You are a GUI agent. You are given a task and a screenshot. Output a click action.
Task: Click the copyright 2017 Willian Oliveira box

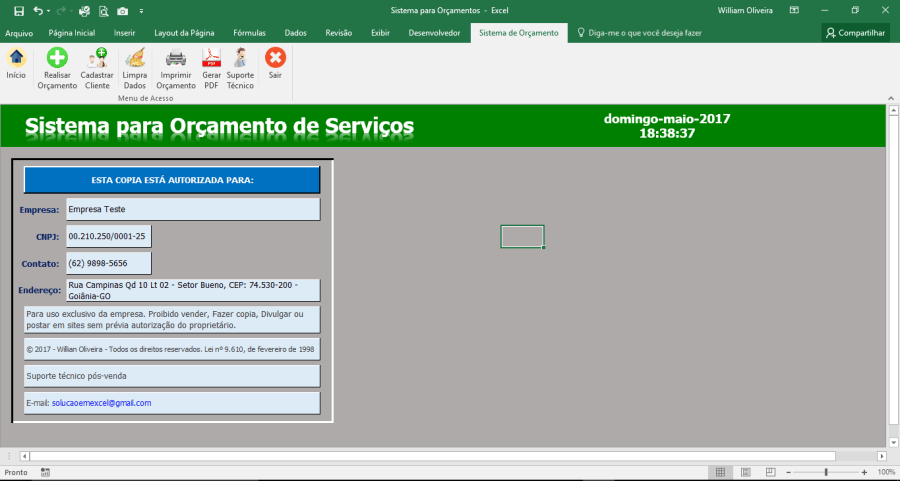click(172, 349)
